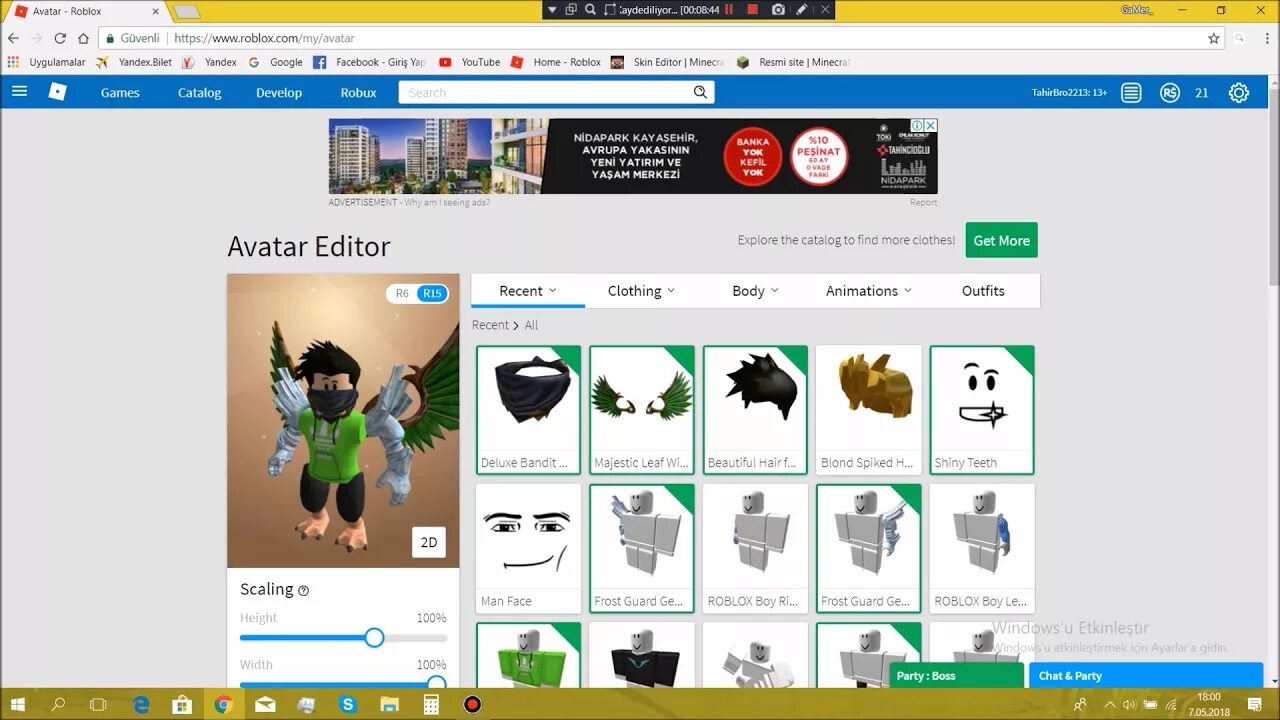
Task: Switch avatar to R6 rig
Action: (x=402, y=293)
